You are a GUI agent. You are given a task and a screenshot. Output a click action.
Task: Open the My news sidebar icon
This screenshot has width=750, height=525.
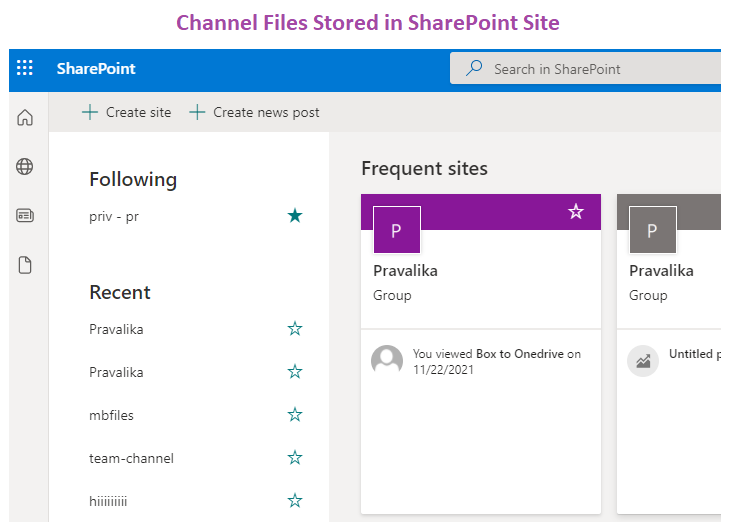tap(25, 216)
